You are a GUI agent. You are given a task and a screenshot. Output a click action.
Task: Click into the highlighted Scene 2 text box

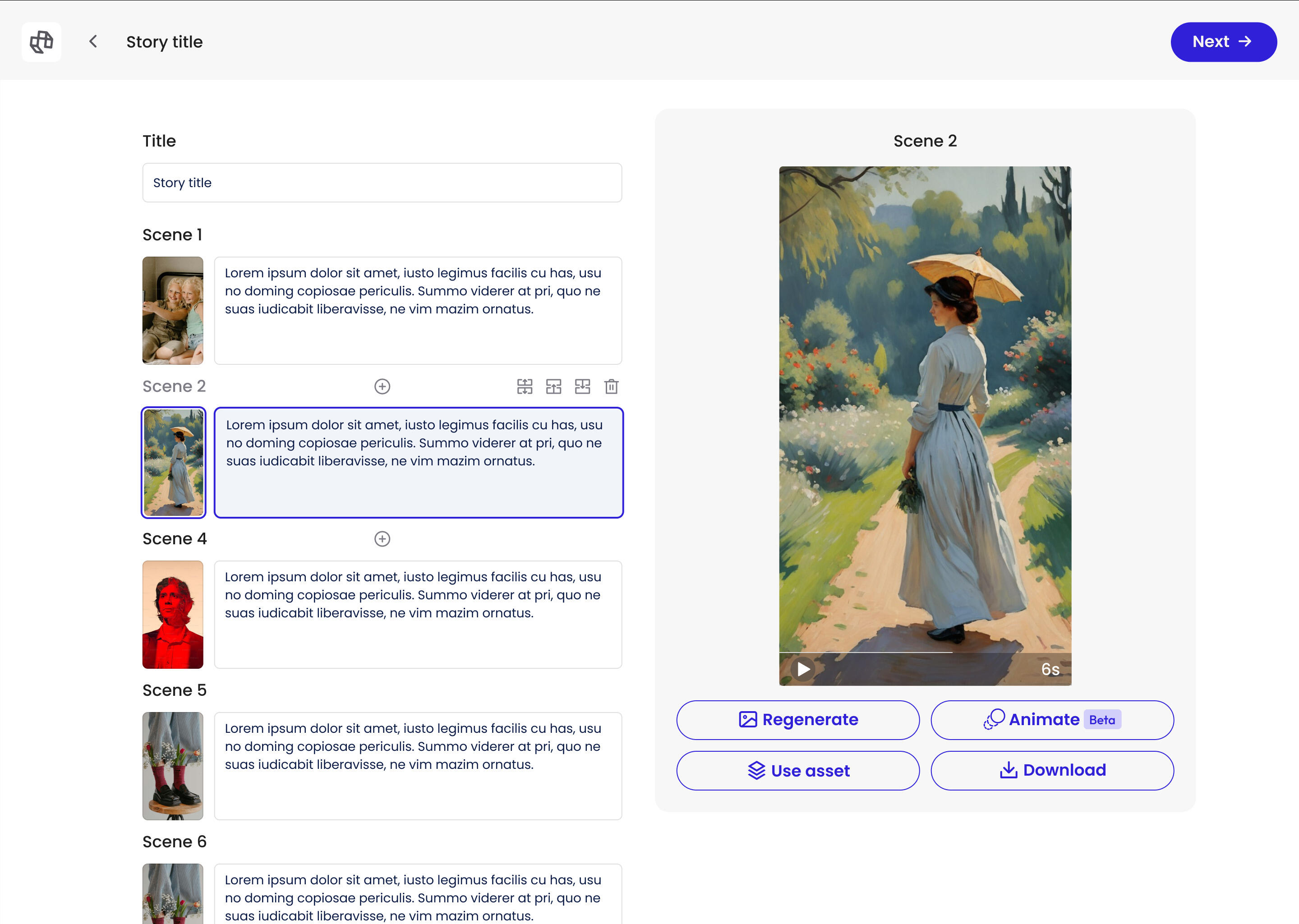[x=419, y=463]
